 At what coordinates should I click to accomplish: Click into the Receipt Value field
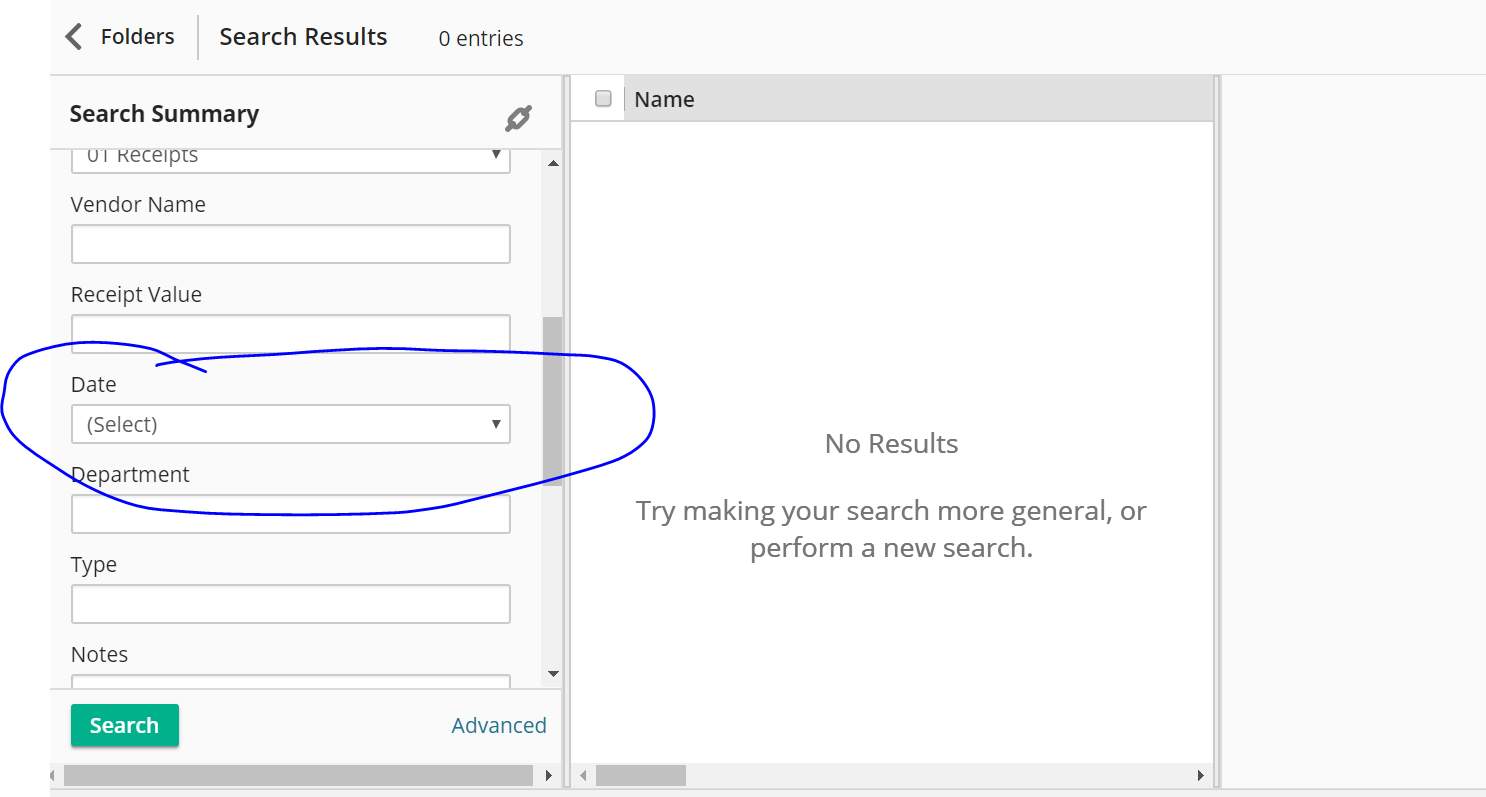tap(290, 333)
